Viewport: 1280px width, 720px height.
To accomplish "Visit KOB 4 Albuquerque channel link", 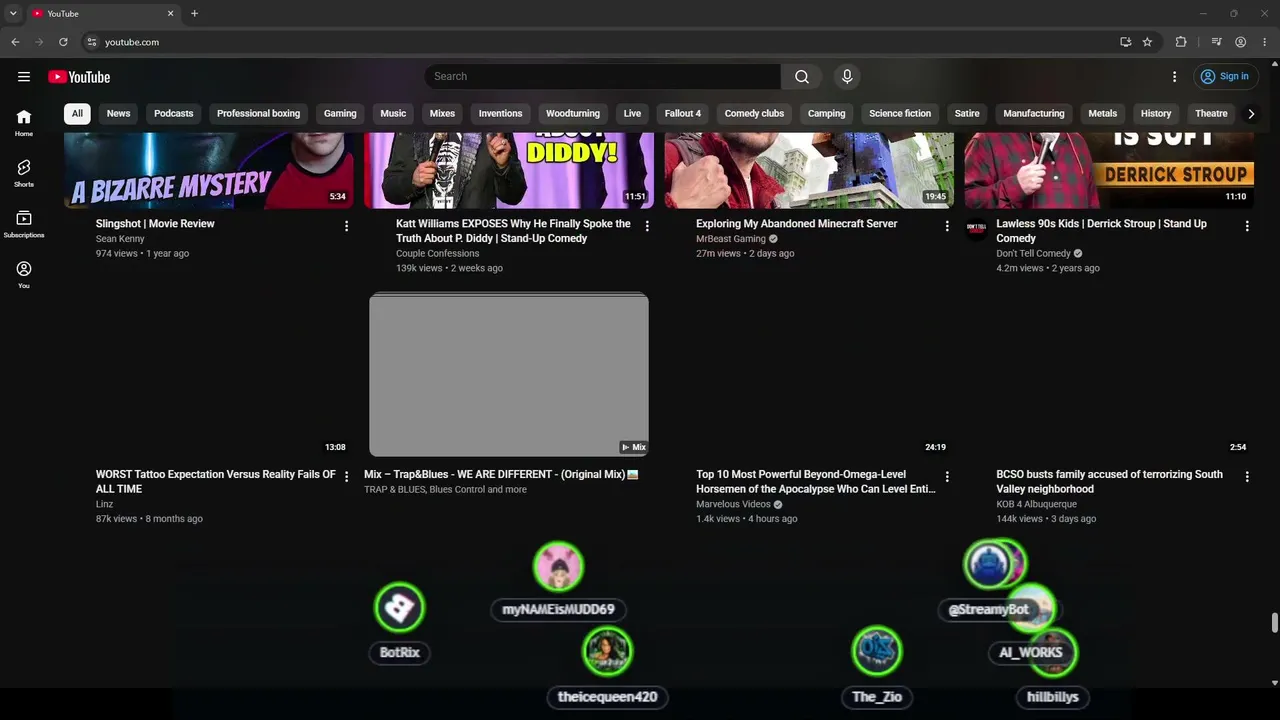I will coord(1036,504).
